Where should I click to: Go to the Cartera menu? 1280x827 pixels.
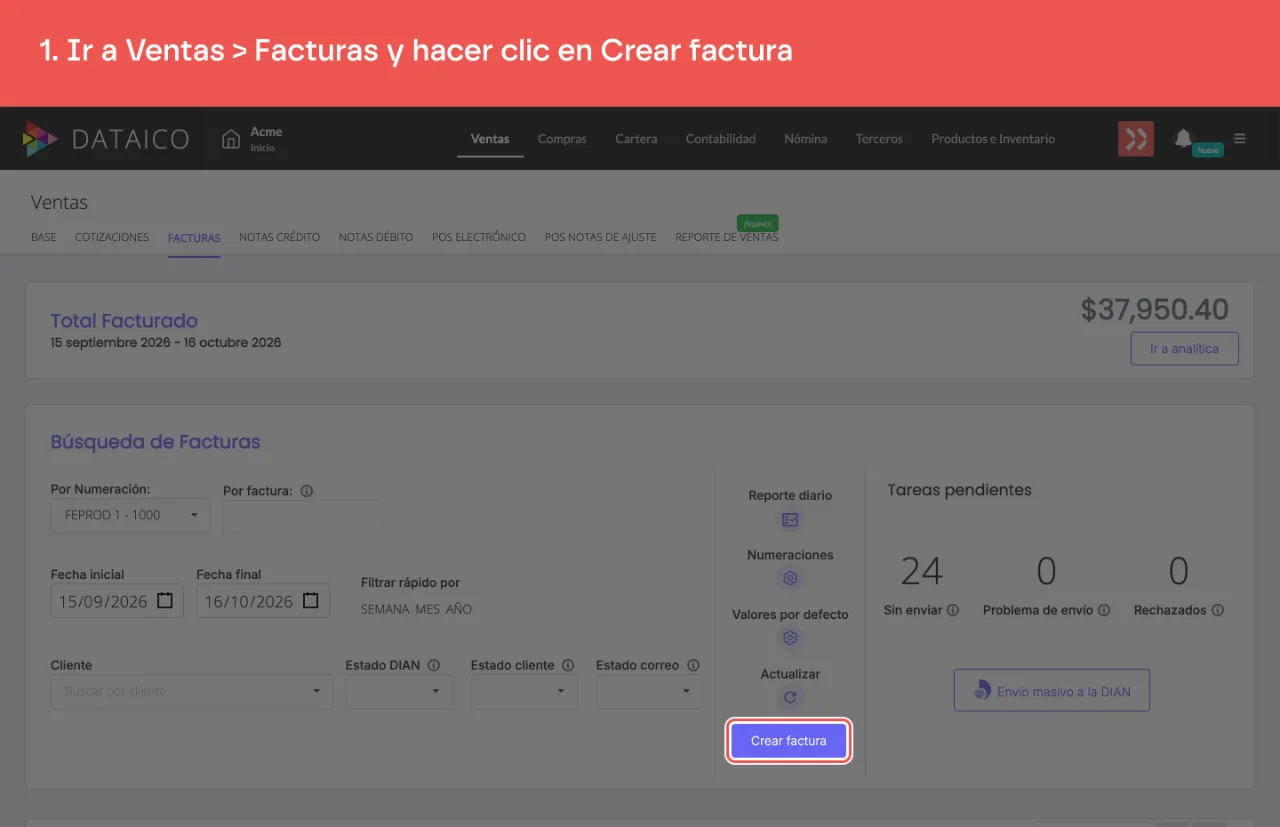(636, 139)
